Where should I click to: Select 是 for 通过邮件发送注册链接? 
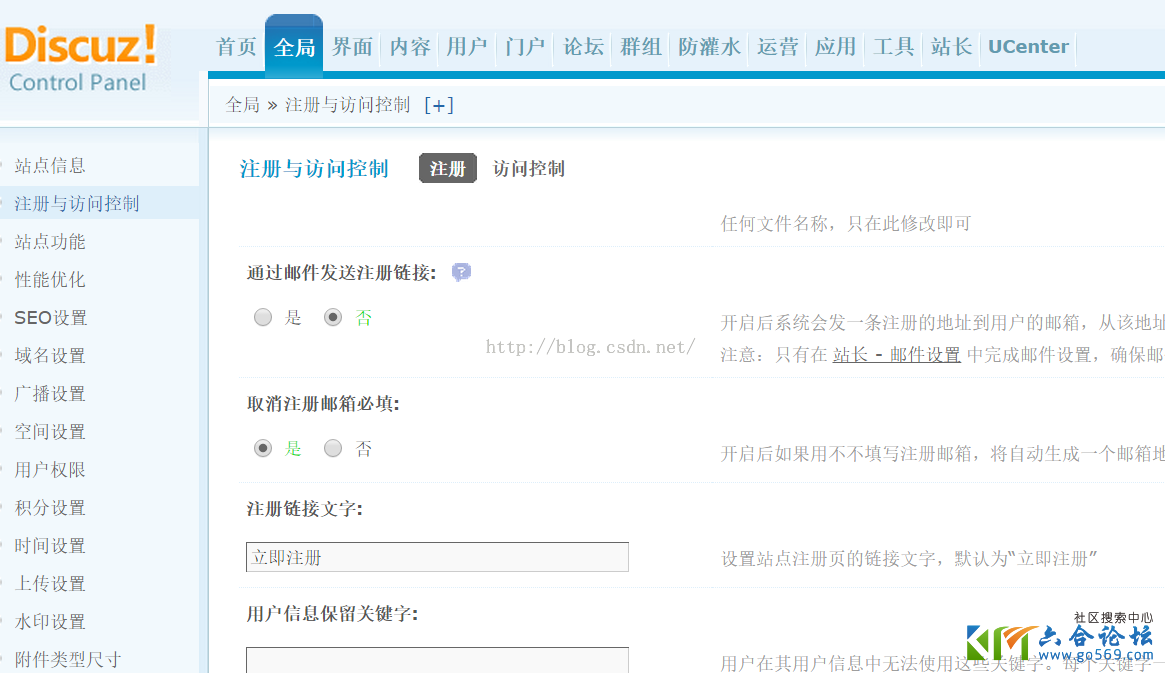tap(262, 317)
